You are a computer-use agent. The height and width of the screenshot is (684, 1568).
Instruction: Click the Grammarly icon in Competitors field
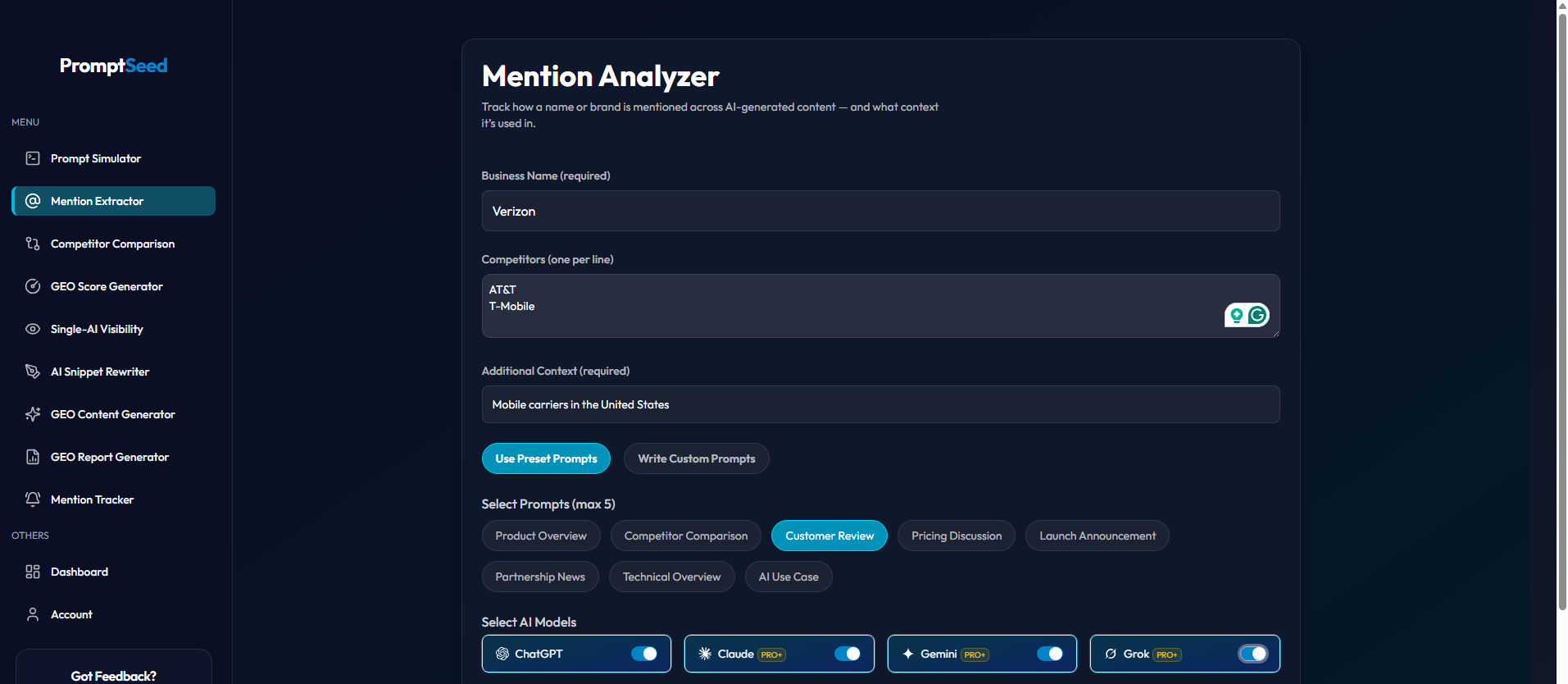pyautogui.click(x=1257, y=315)
